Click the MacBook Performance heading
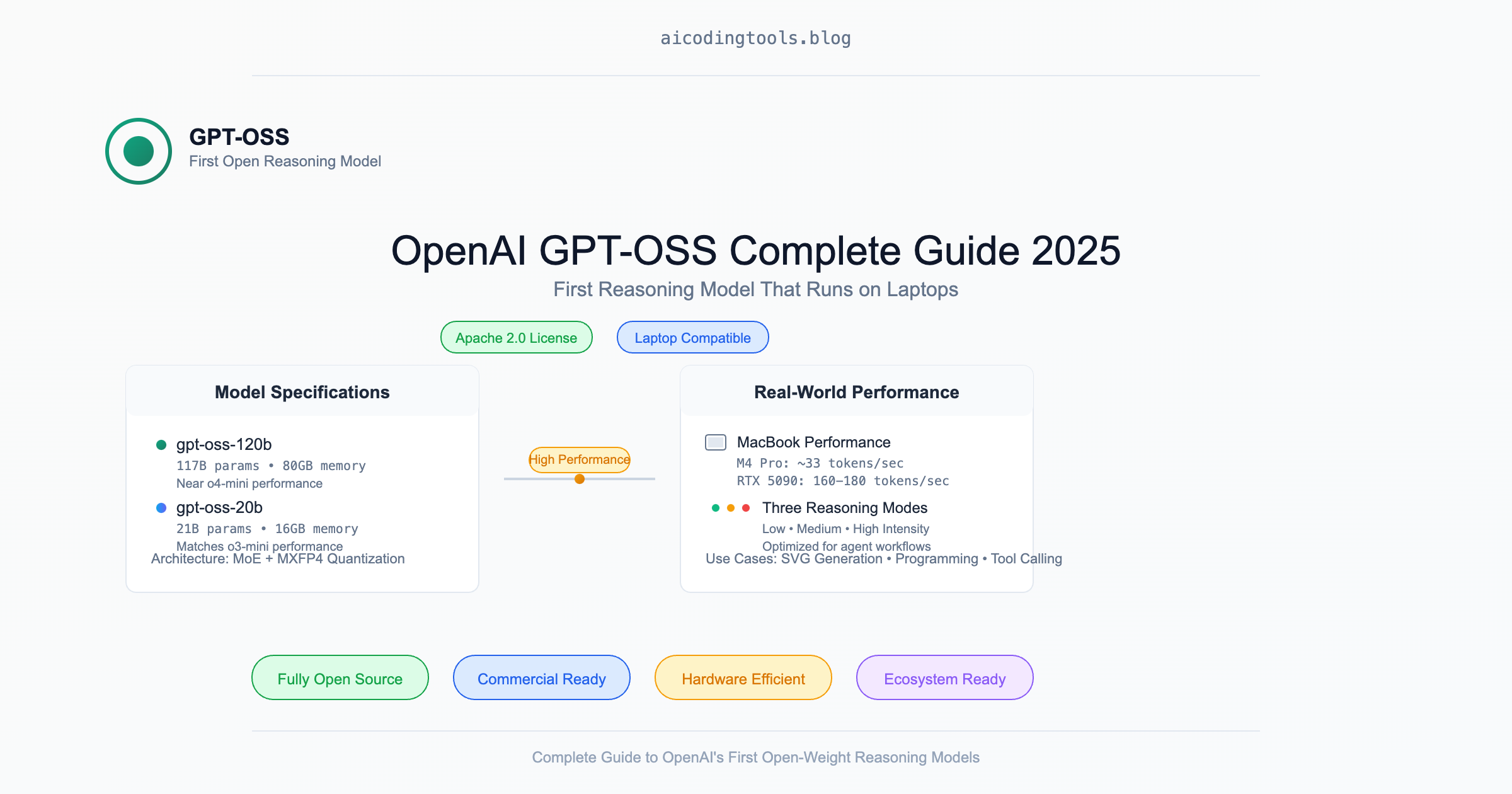Image resolution: width=1512 pixels, height=794 pixels. 813,442
